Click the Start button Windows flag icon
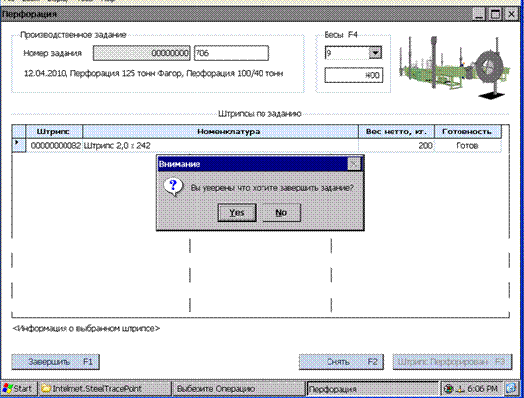 pos(7,388)
